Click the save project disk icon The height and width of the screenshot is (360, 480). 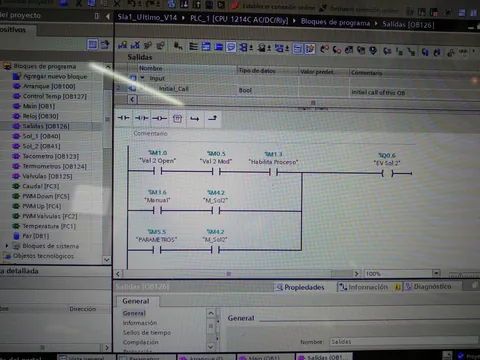tap(64, 3)
